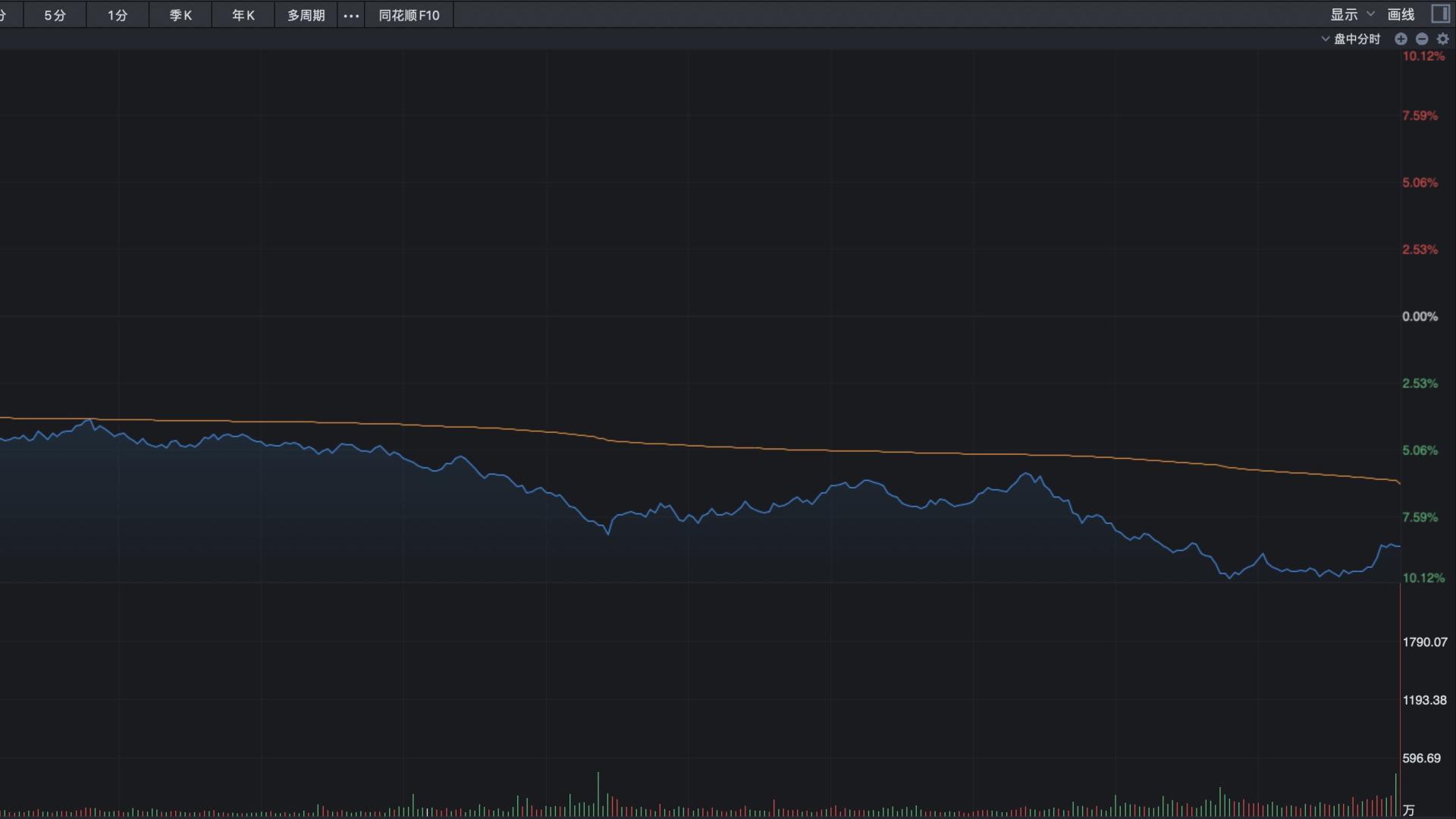Click the green 2.53% axis label
1456x819 pixels.
(x=1420, y=384)
